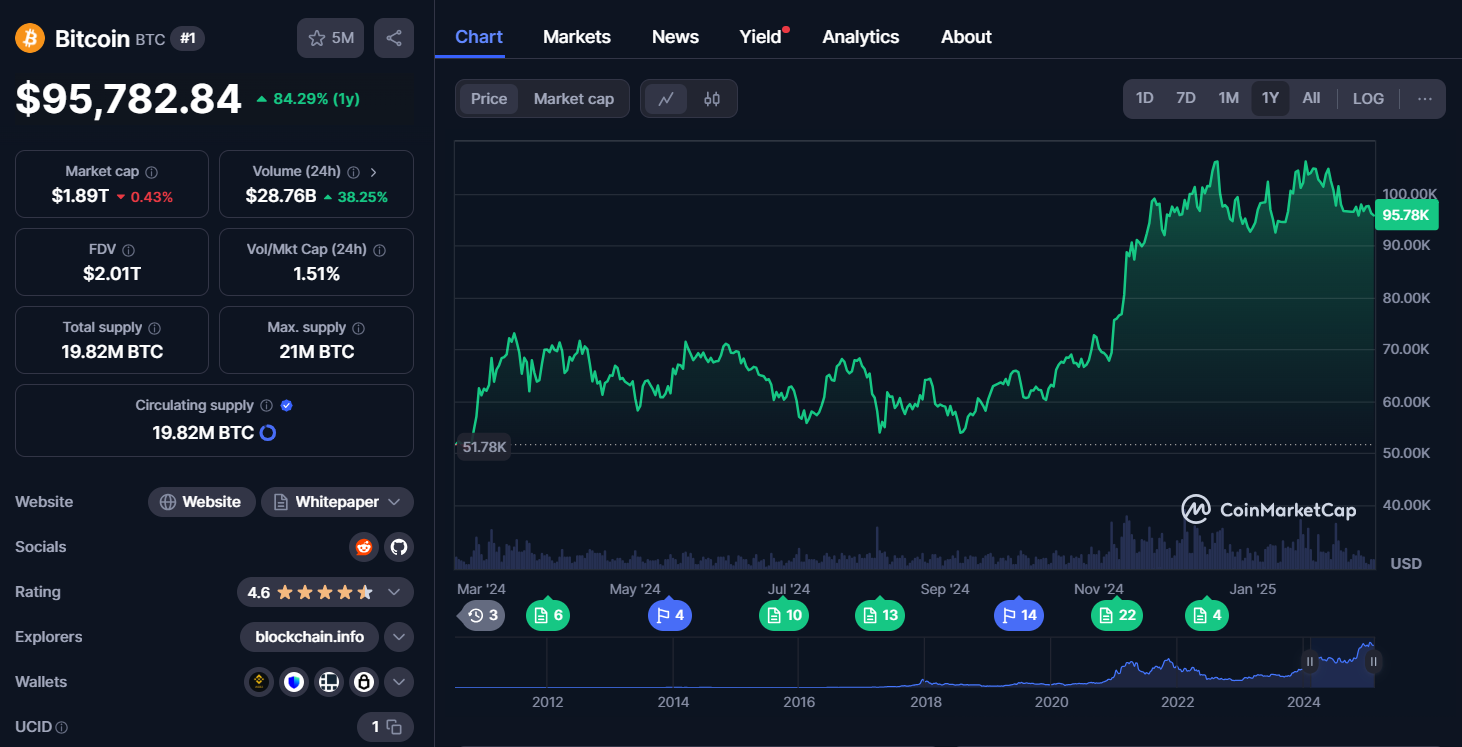Image resolution: width=1462 pixels, height=747 pixels.
Task: Click the news marker labeled 22
Action: click(1117, 615)
